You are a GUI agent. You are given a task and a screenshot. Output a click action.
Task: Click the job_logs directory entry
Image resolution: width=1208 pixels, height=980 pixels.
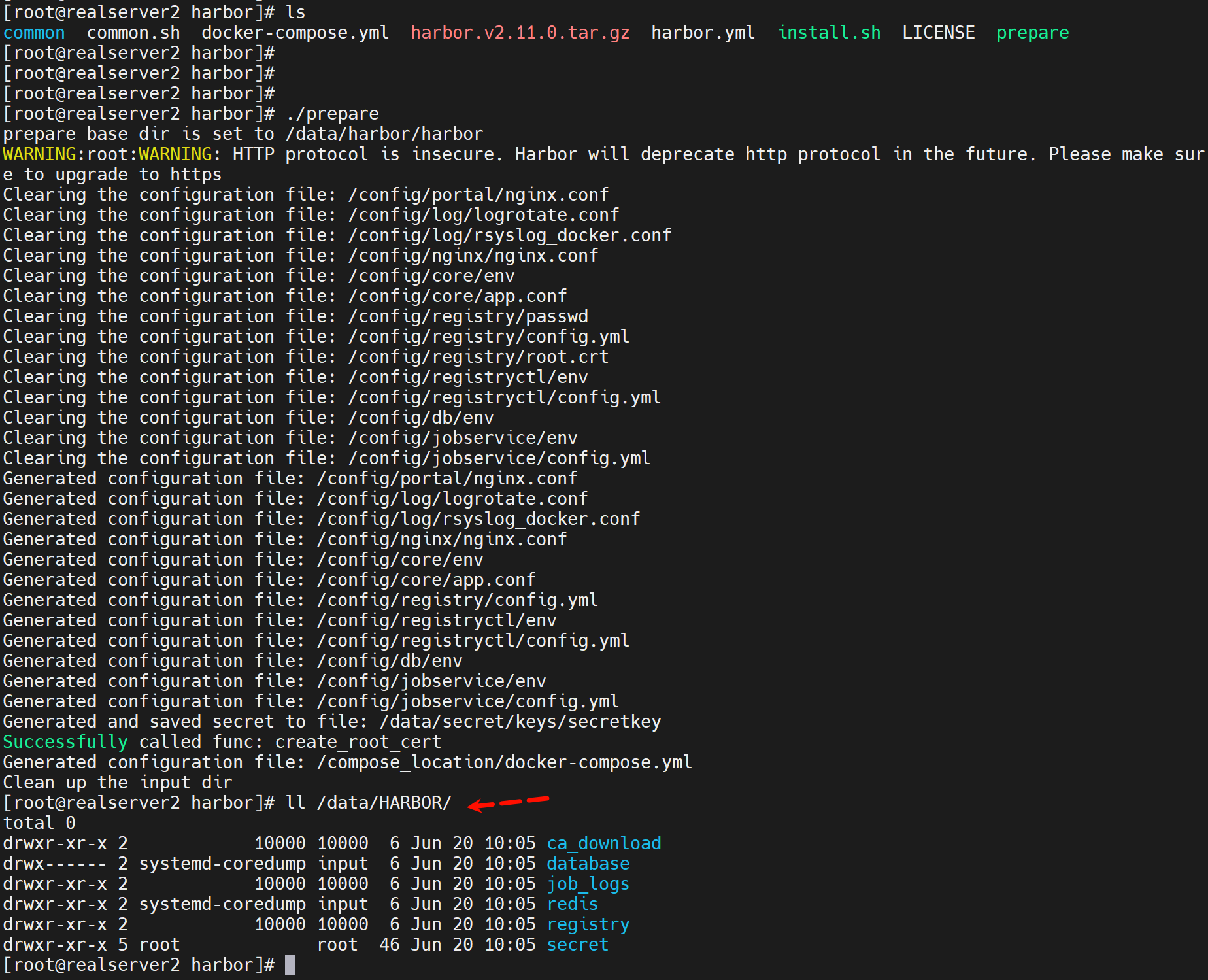(588, 884)
